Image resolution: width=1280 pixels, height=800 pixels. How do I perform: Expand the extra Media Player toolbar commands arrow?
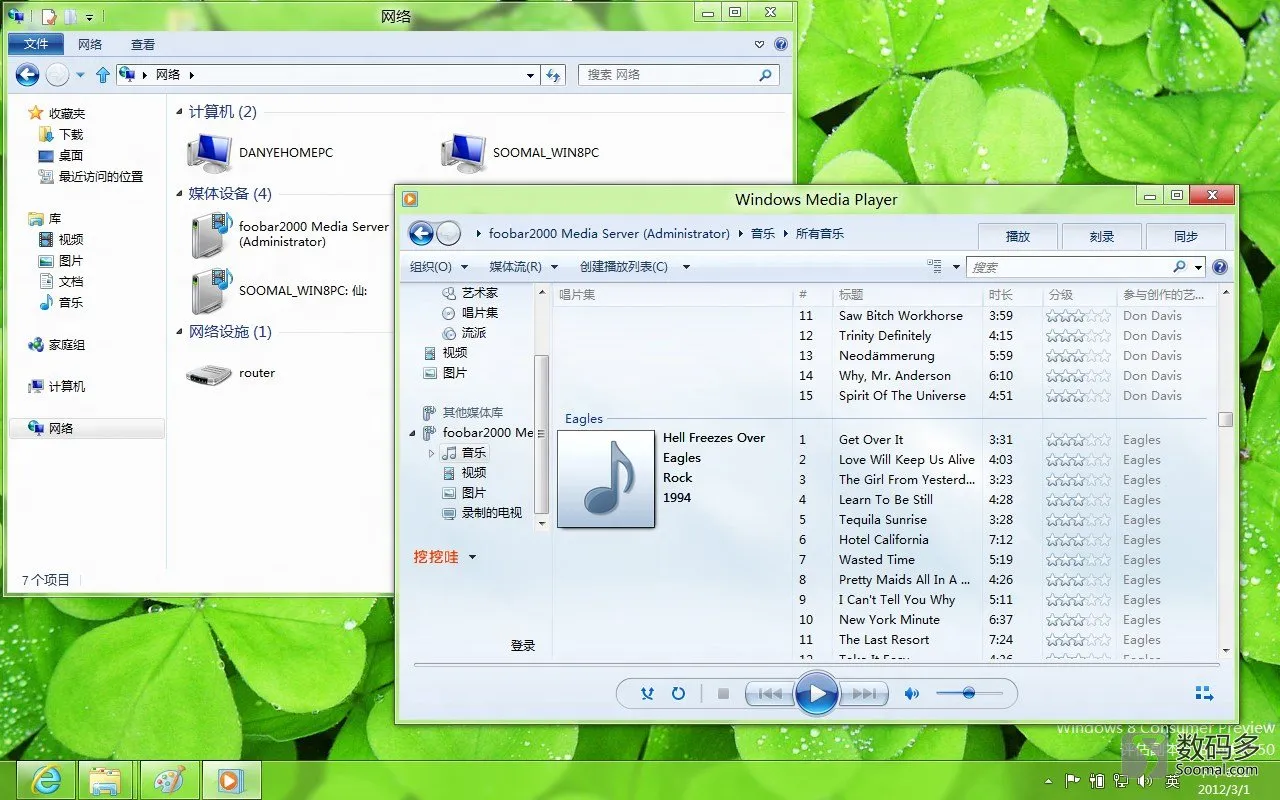tap(686, 267)
